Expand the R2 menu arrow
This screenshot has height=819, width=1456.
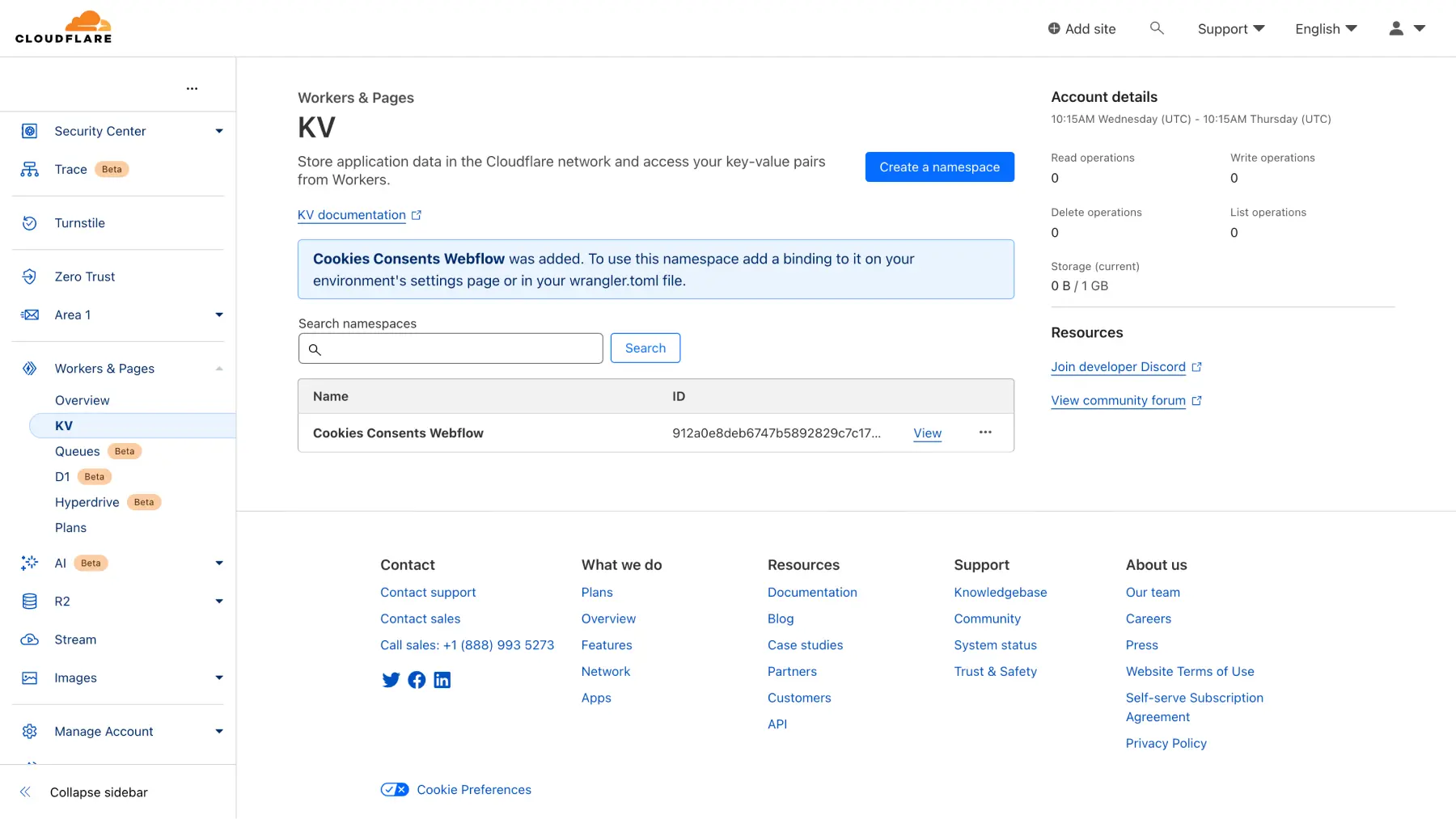tap(219, 601)
